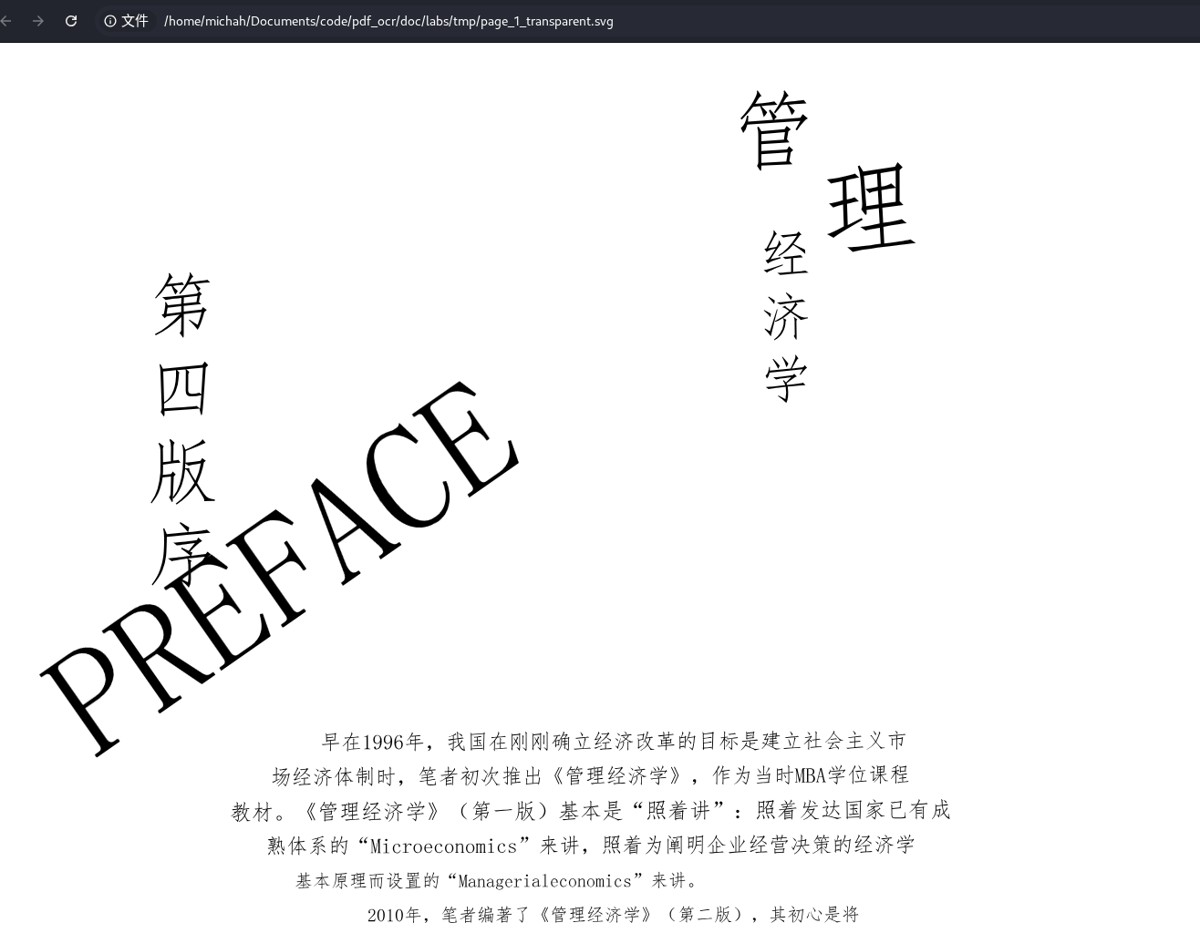
Task: Click the character 第 in the vertical heading
Action: pos(182,305)
